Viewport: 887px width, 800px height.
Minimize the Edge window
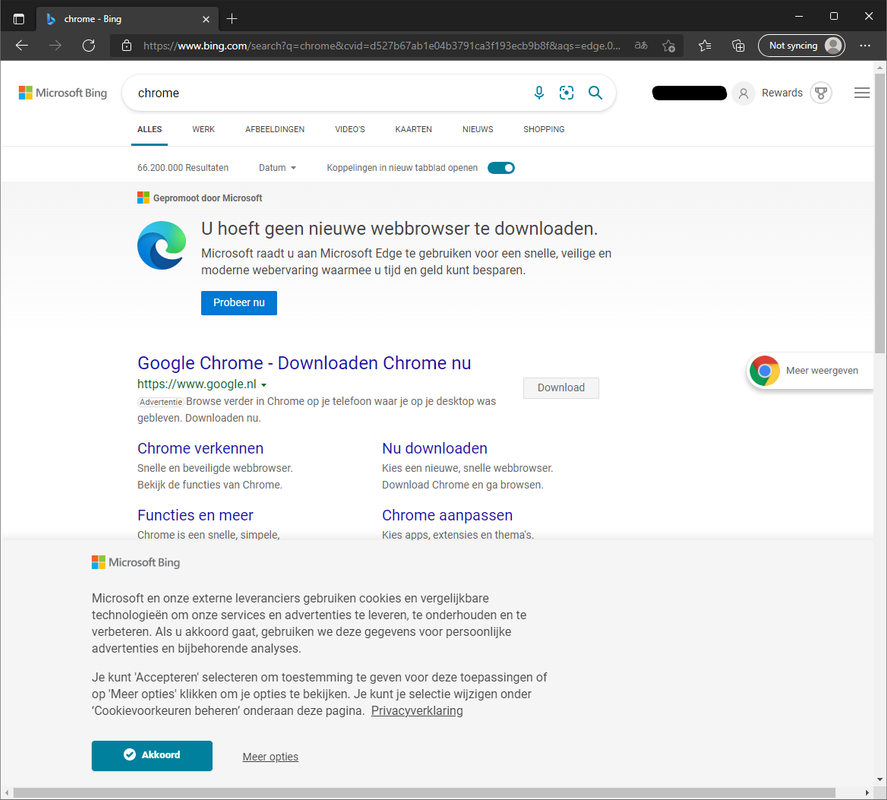[x=799, y=16]
